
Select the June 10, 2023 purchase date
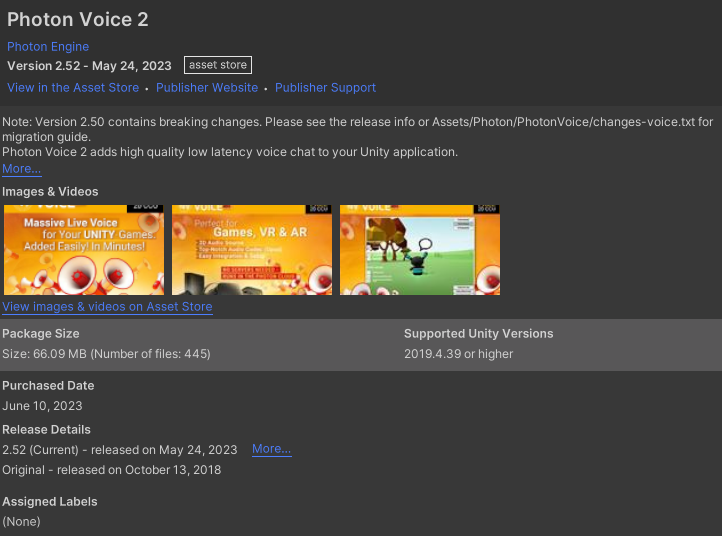coord(42,406)
